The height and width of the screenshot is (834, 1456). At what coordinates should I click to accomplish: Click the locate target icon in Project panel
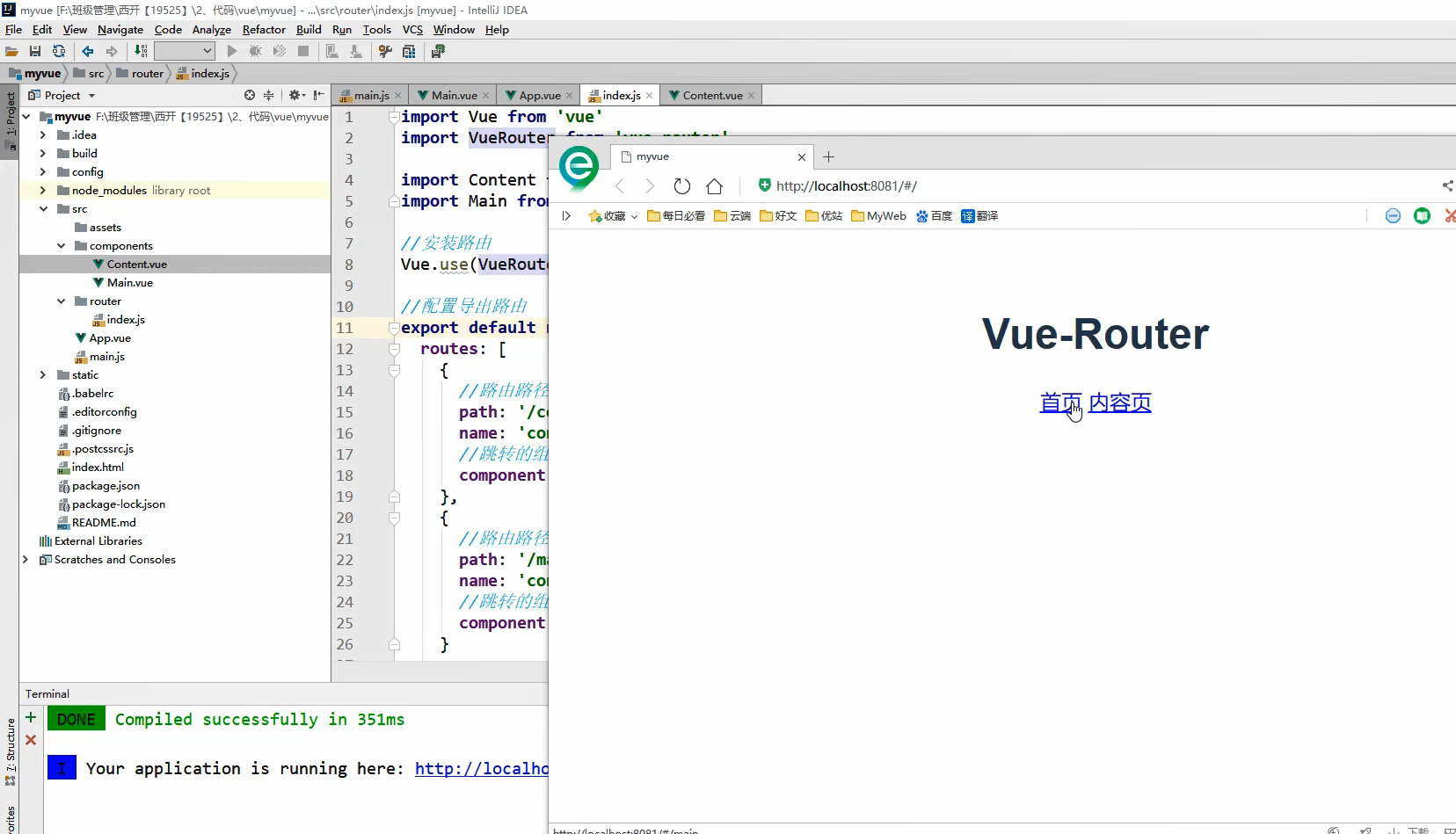pyautogui.click(x=250, y=95)
